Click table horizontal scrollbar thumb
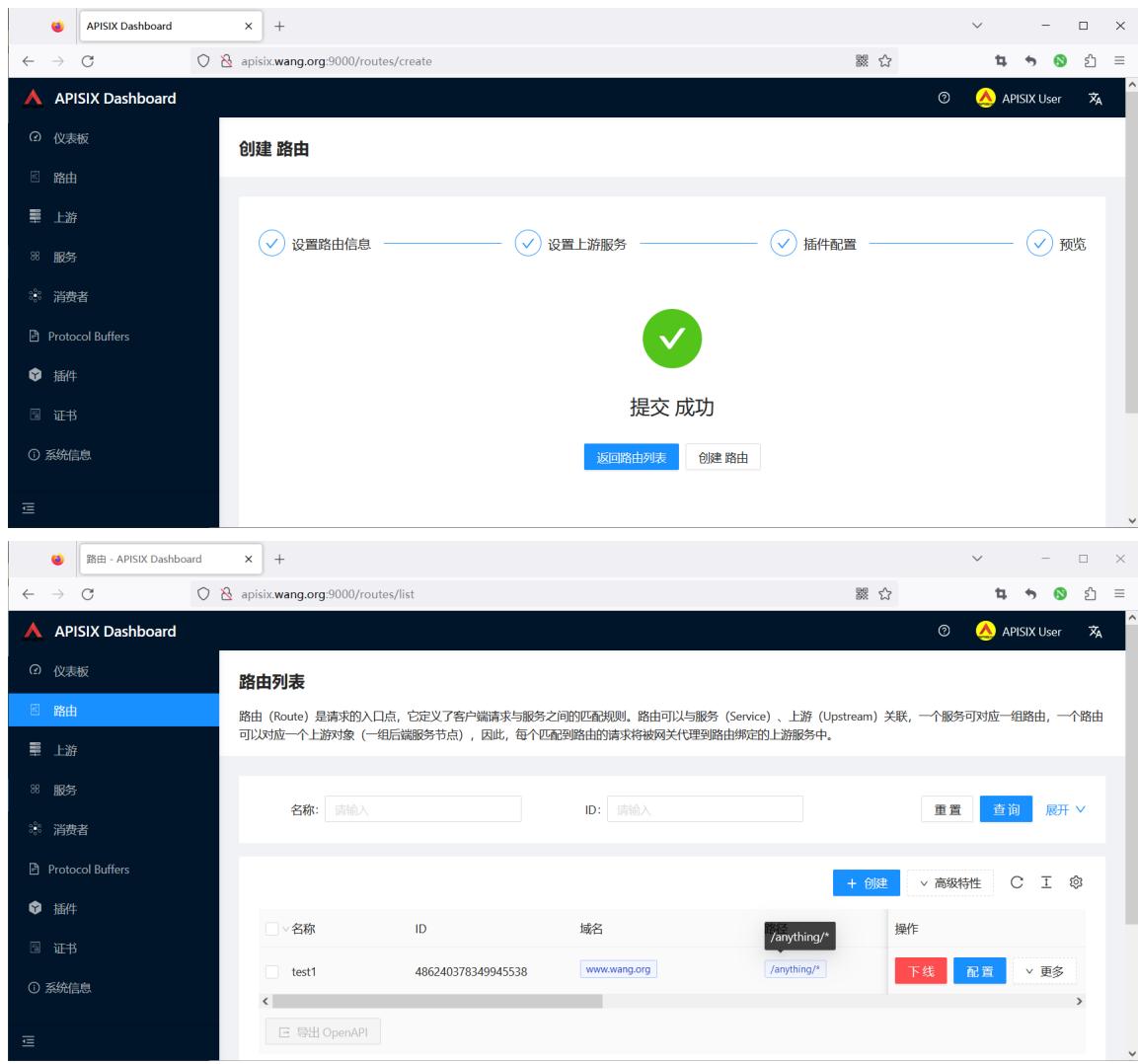The image size is (1138, 1064). point(437,1001)
